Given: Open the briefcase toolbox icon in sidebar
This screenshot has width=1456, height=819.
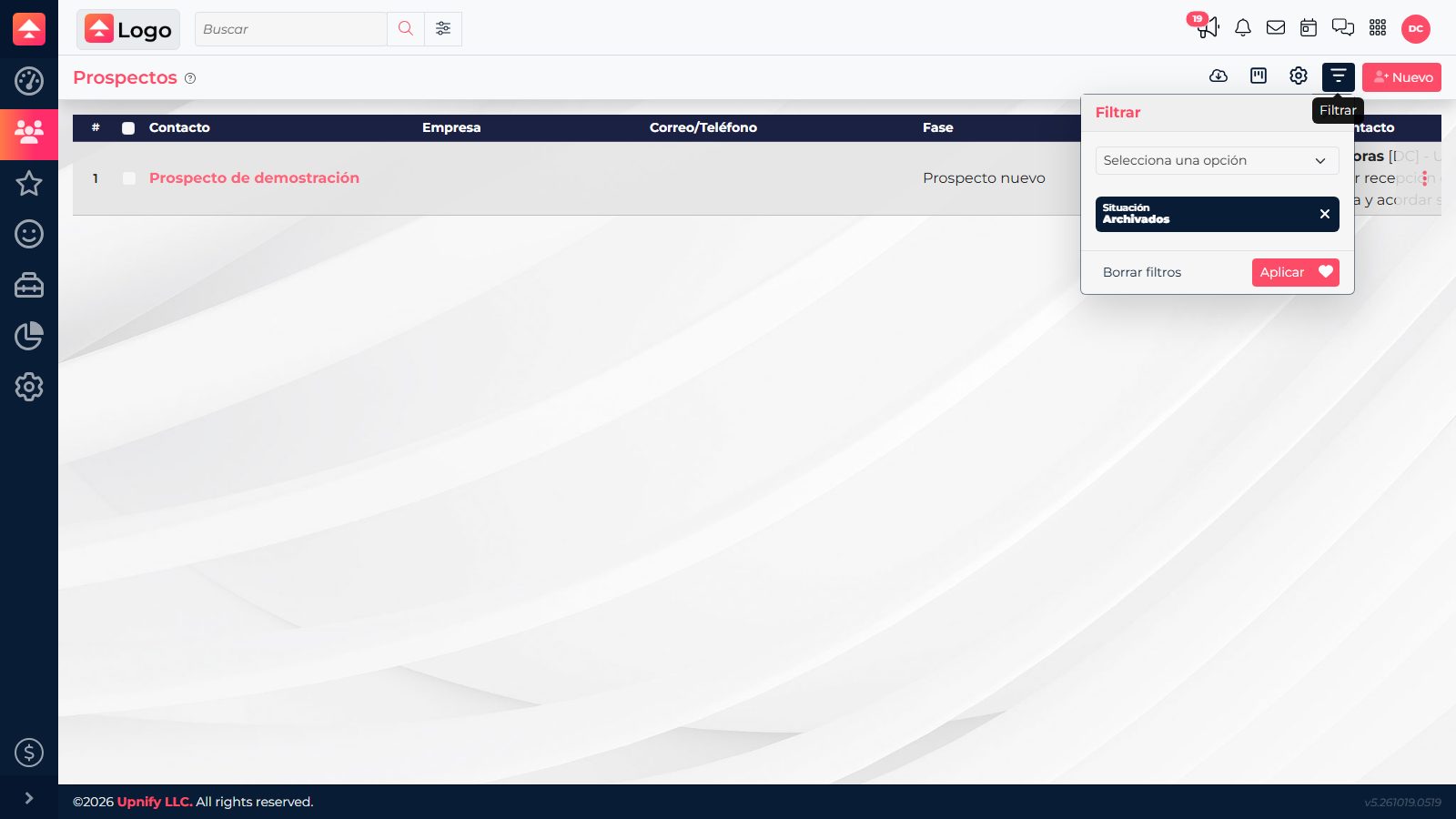Looking at the screenshot, I should (x=29, y=285).
